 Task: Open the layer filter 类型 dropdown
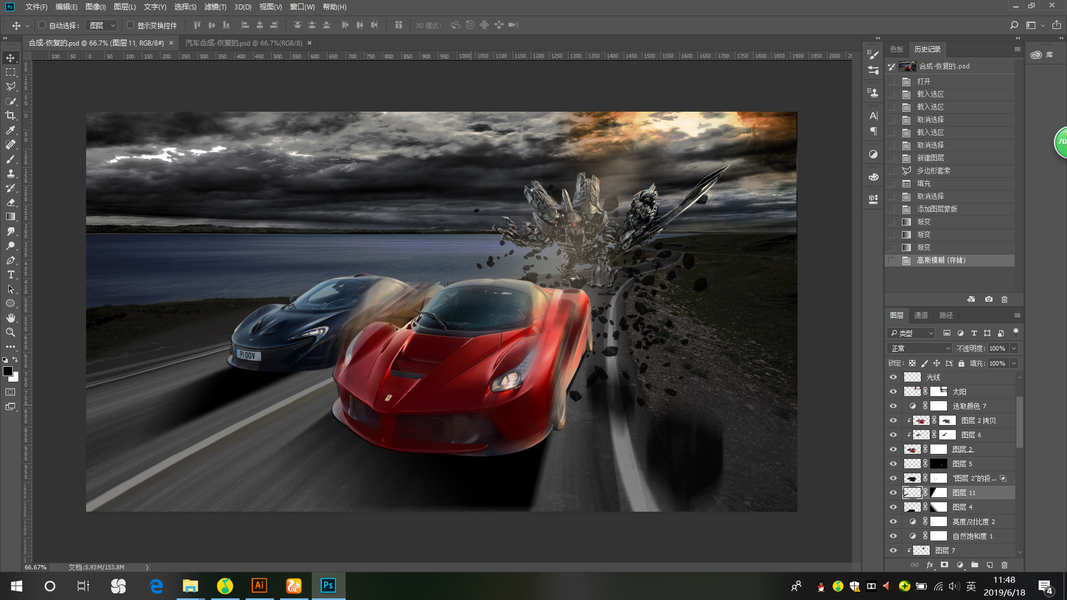[x=911, y=333]
